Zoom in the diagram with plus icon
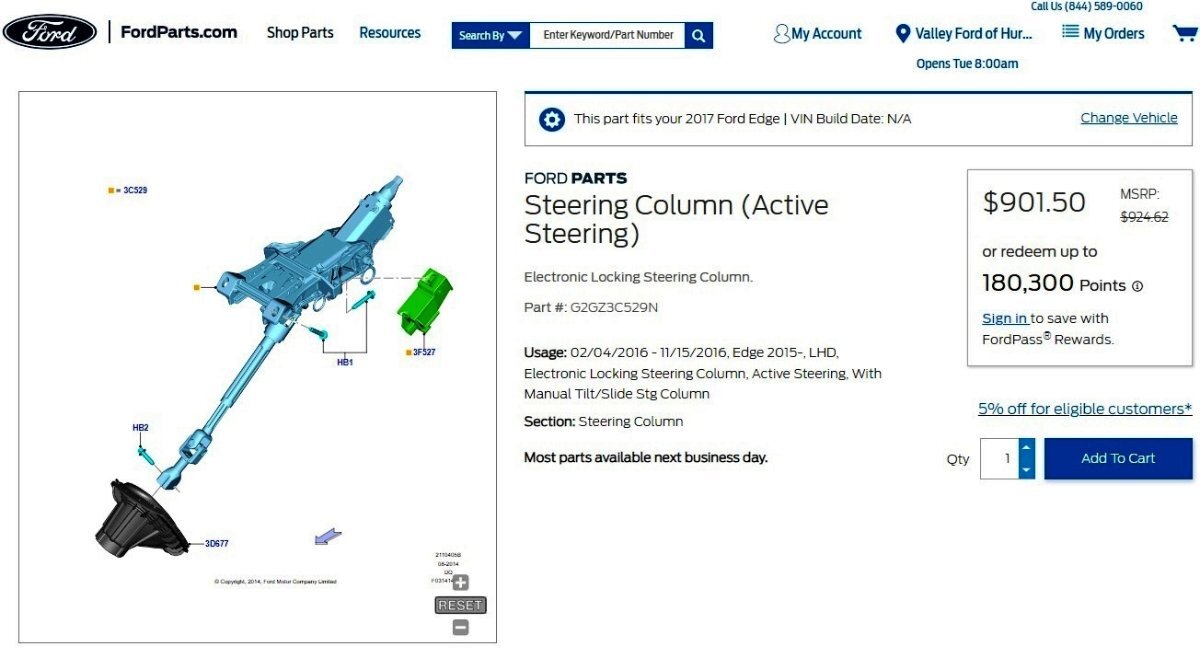1200x658 pixels. click(x=460, y=582)
